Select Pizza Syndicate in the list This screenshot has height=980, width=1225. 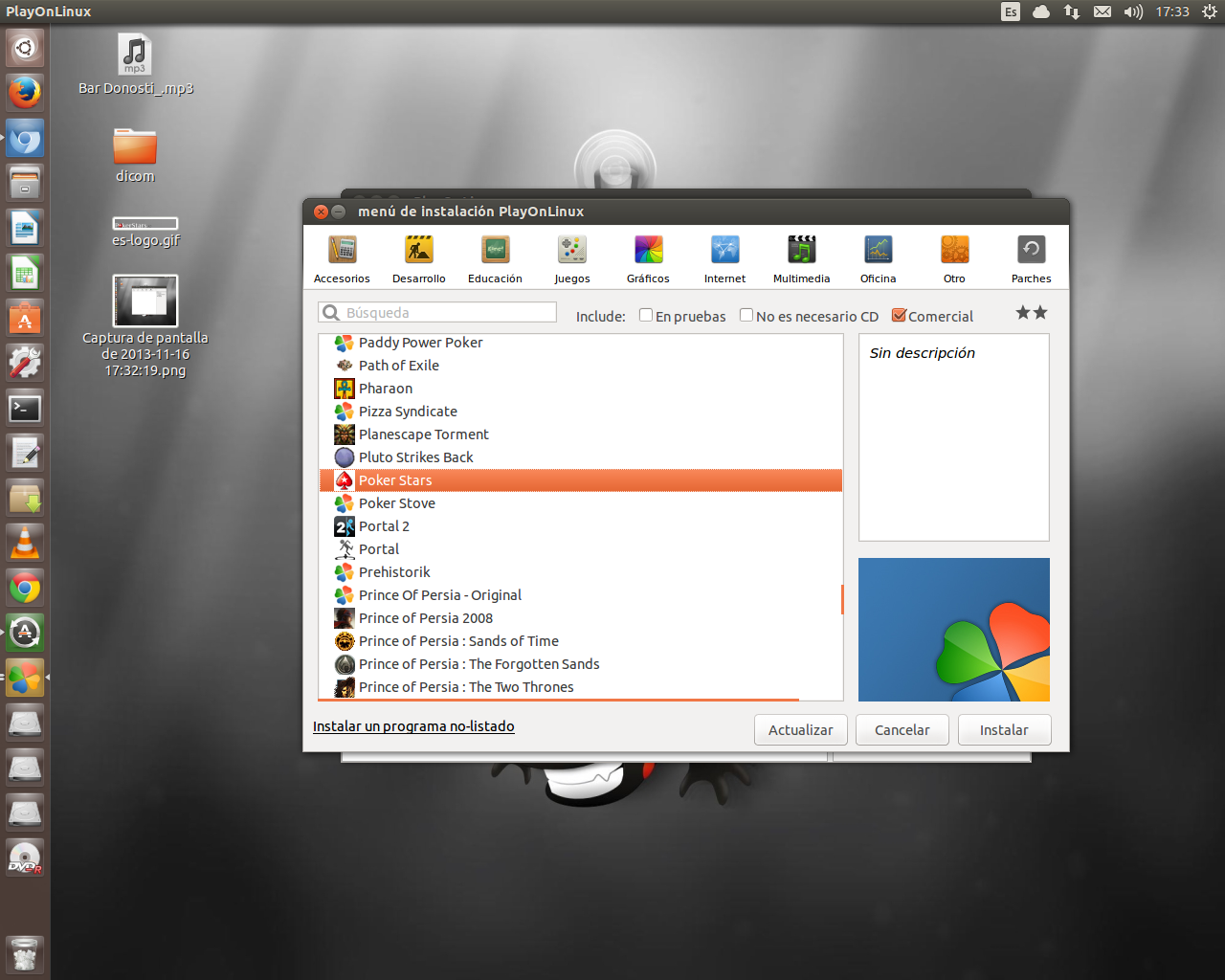click(580, 412)
